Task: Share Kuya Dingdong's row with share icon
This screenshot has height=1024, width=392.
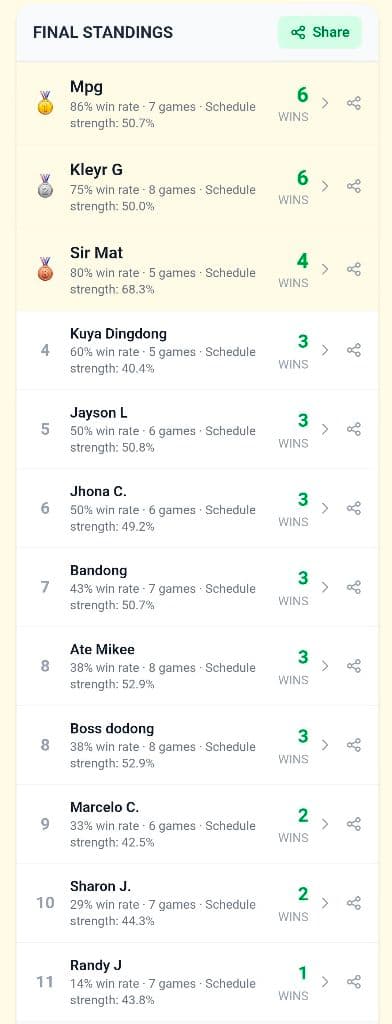Action: pos(353,351)
